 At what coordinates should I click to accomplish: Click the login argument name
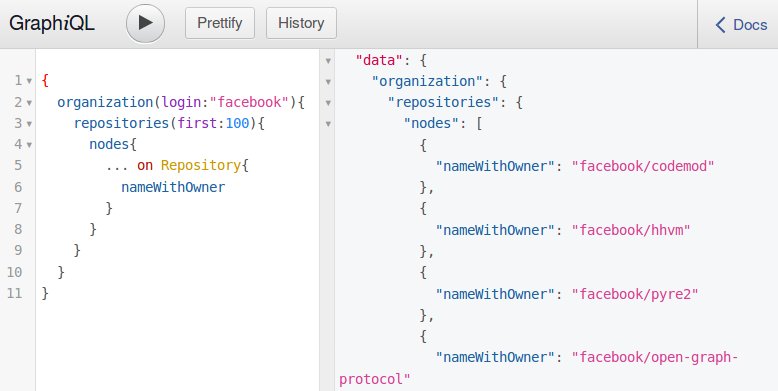point(182,102)
